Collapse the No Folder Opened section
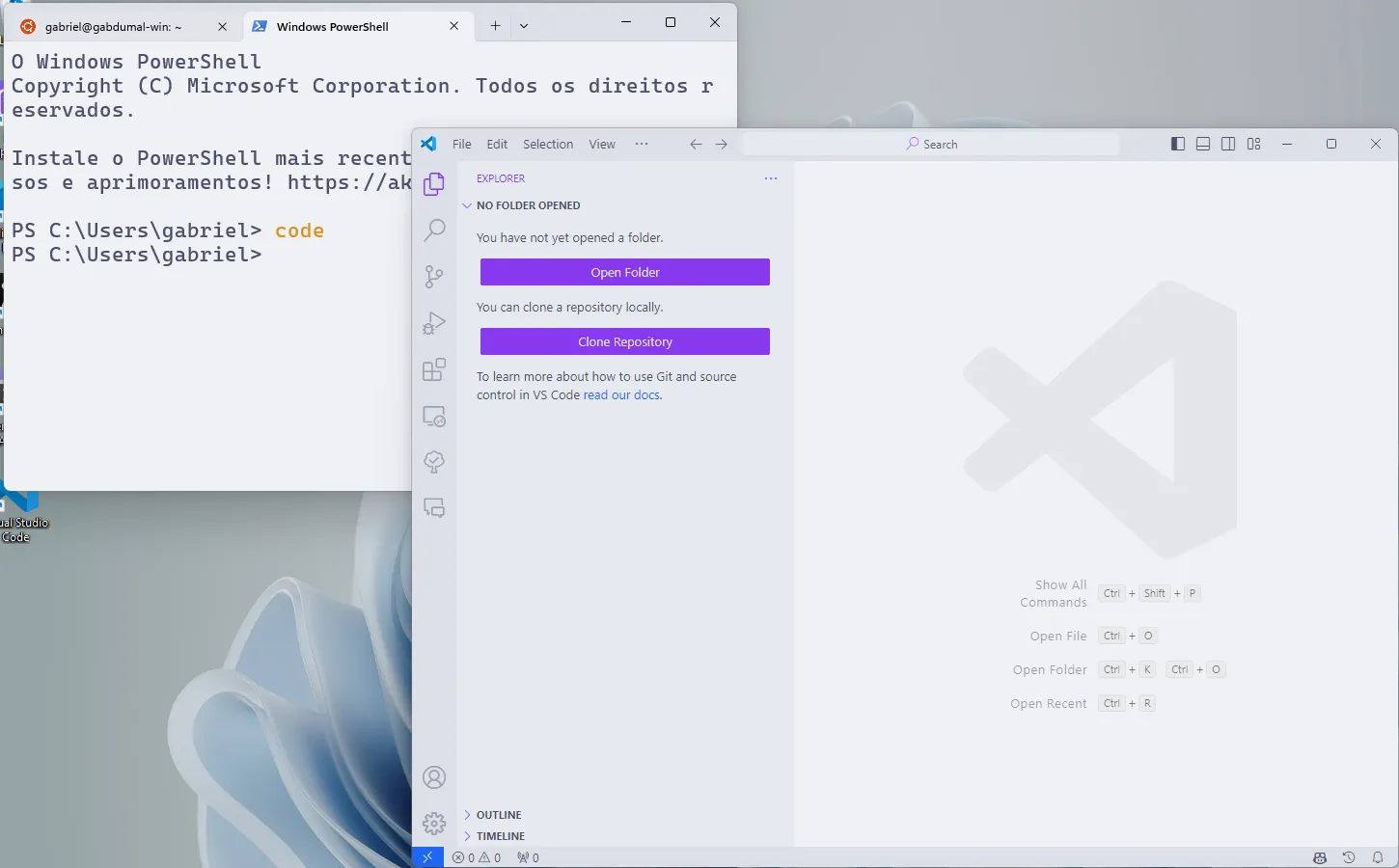This screenshot has height=868, width=1399. tap(624, 205)
